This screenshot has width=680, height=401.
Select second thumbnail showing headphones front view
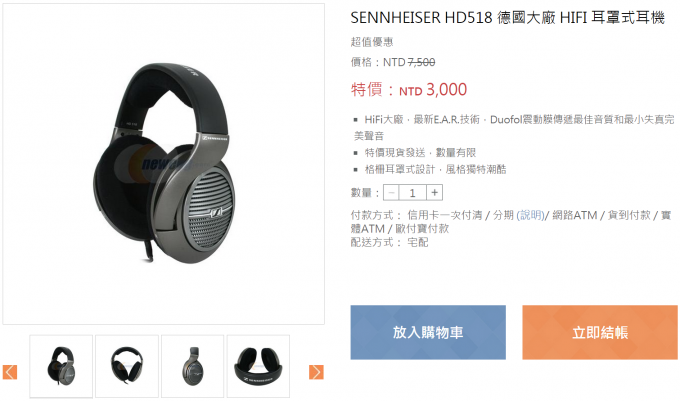[127, 366]
